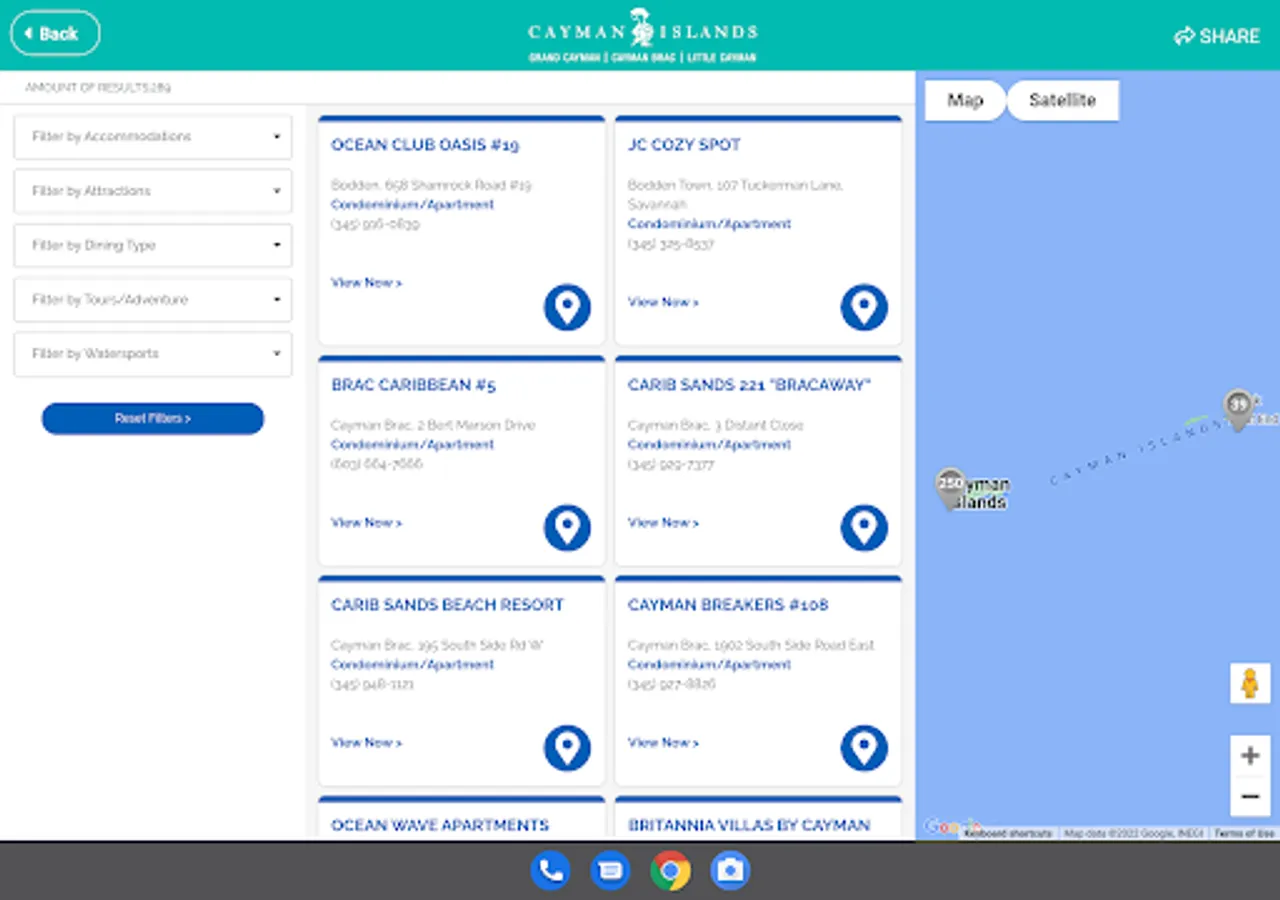This screenshot has width=1280, height=900.
Task: Open the map Terms of Use link
Action: [1244, 833]
